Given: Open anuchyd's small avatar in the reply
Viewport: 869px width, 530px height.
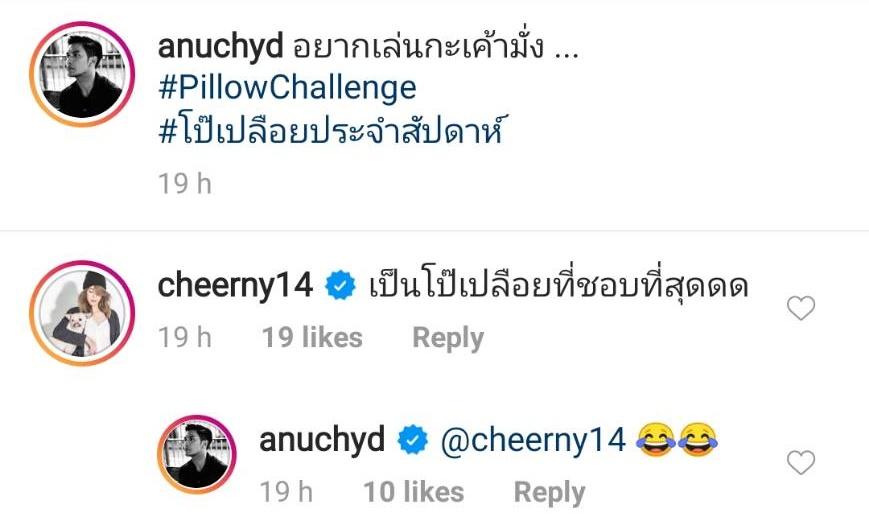Looking at the screenshot, I should pyautogui.click(x=197, y=455).
